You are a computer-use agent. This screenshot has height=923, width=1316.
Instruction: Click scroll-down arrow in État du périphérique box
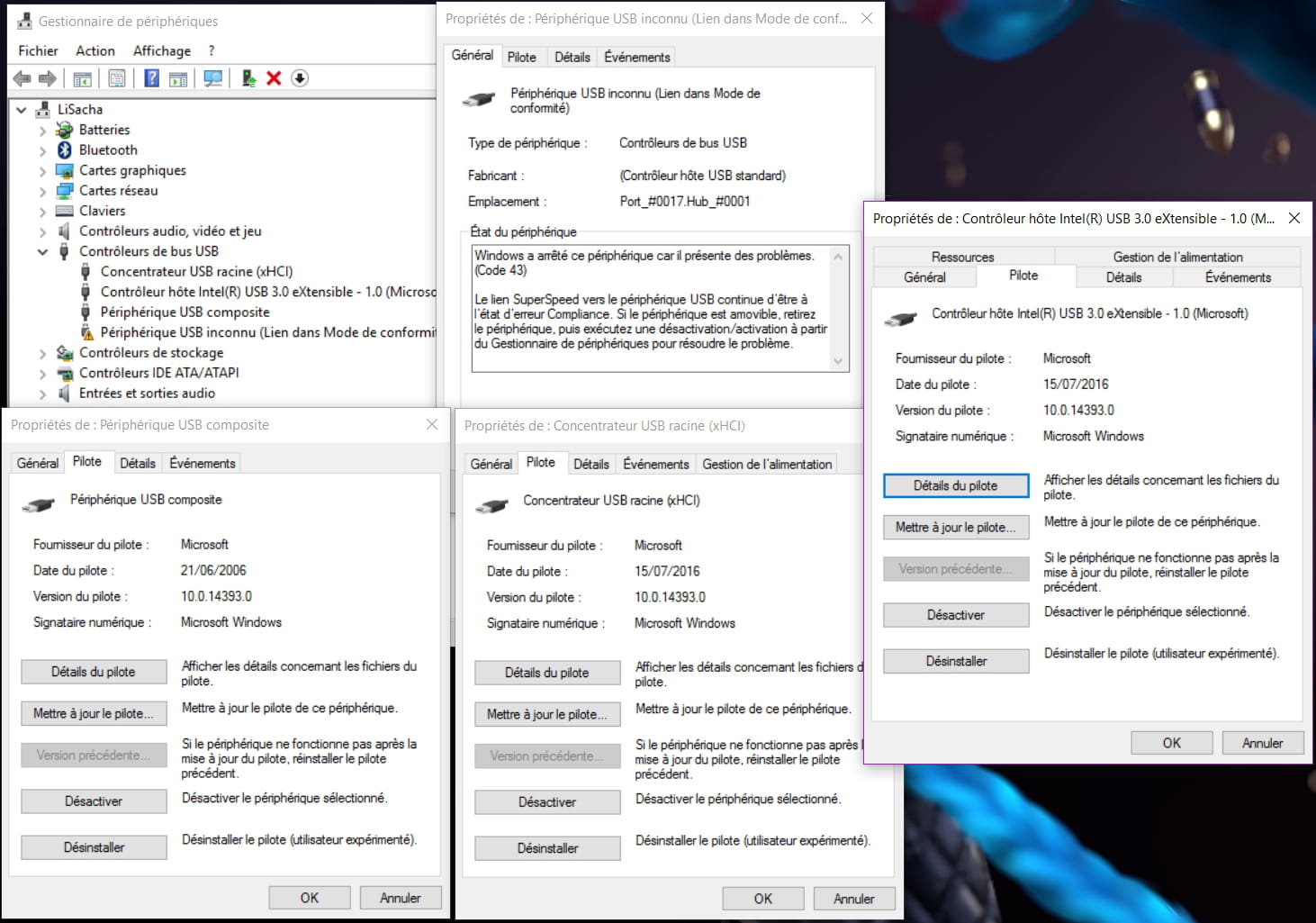(838, 361)
